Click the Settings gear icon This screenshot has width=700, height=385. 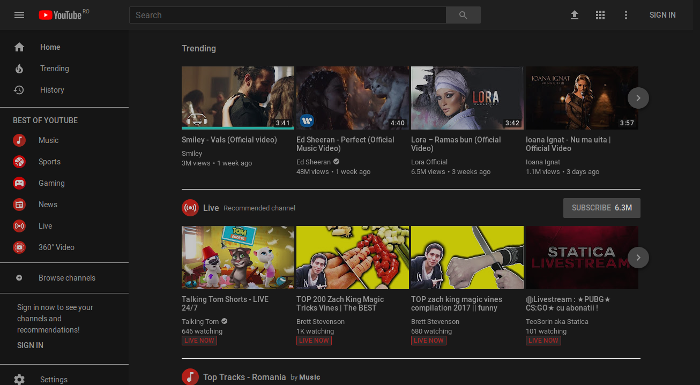pos(19,379)
